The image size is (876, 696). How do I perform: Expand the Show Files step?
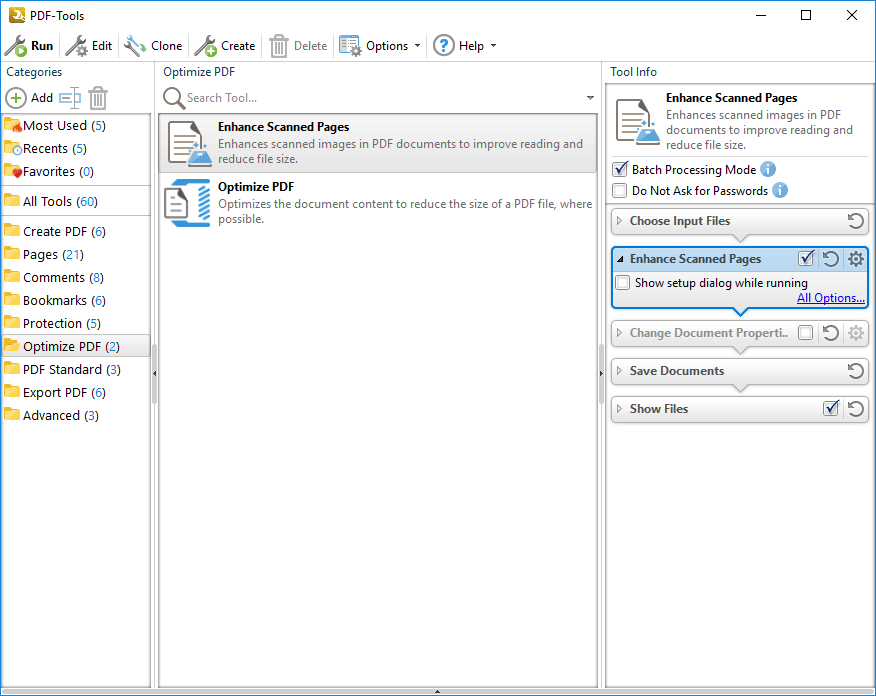(619, 409)
